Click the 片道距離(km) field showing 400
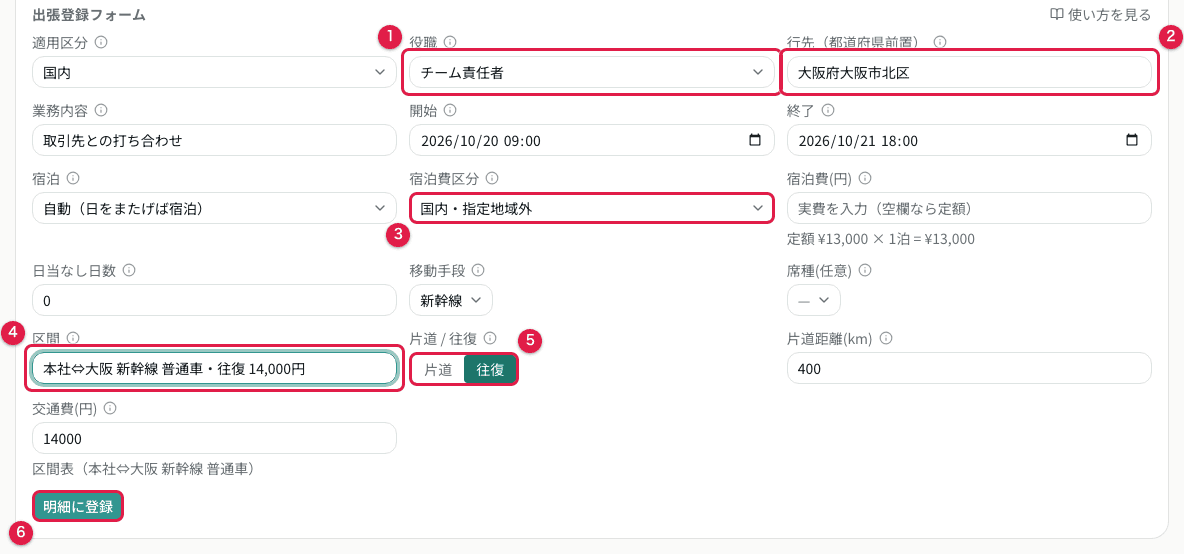This screenshot has width=1184, height=554. [x=970, y=368]
